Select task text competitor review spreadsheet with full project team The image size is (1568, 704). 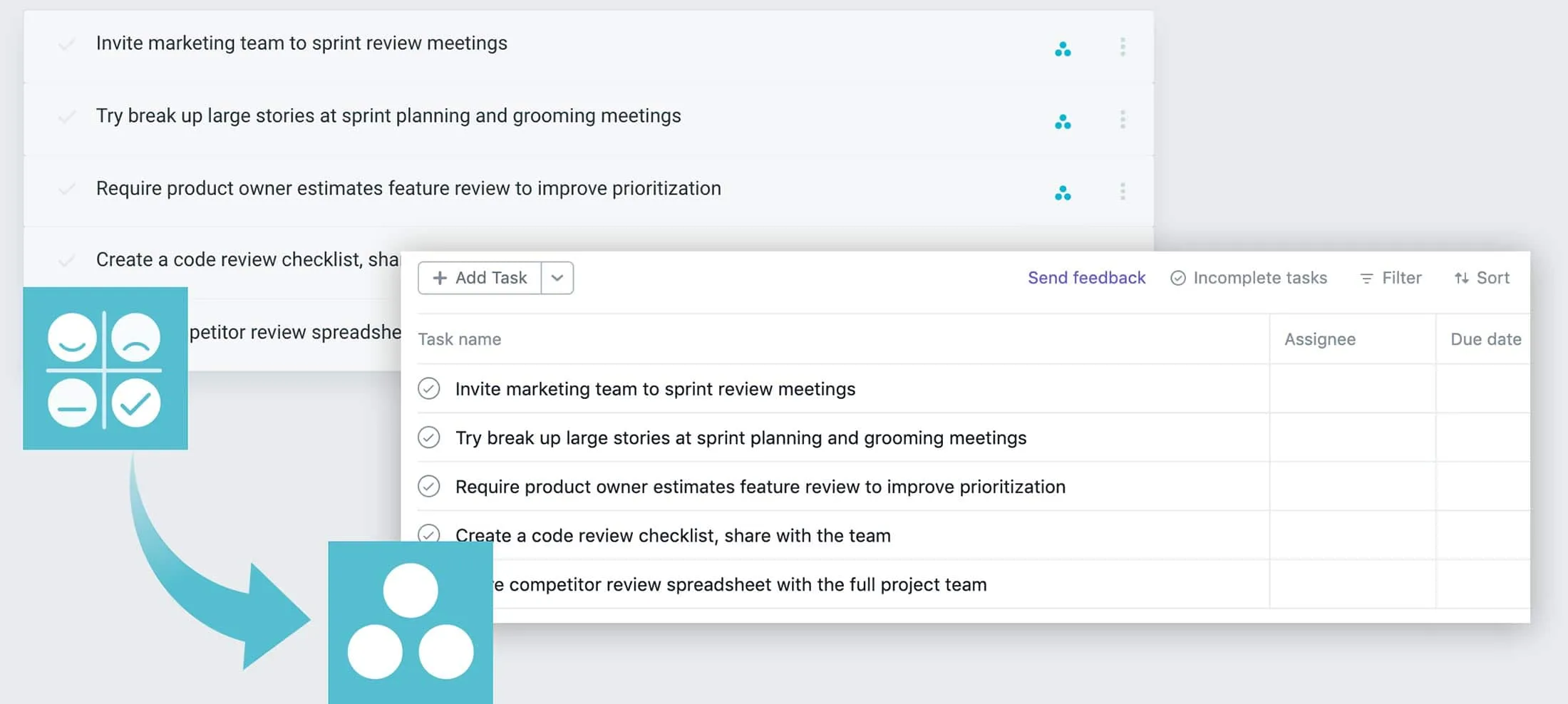click(741, 584)
